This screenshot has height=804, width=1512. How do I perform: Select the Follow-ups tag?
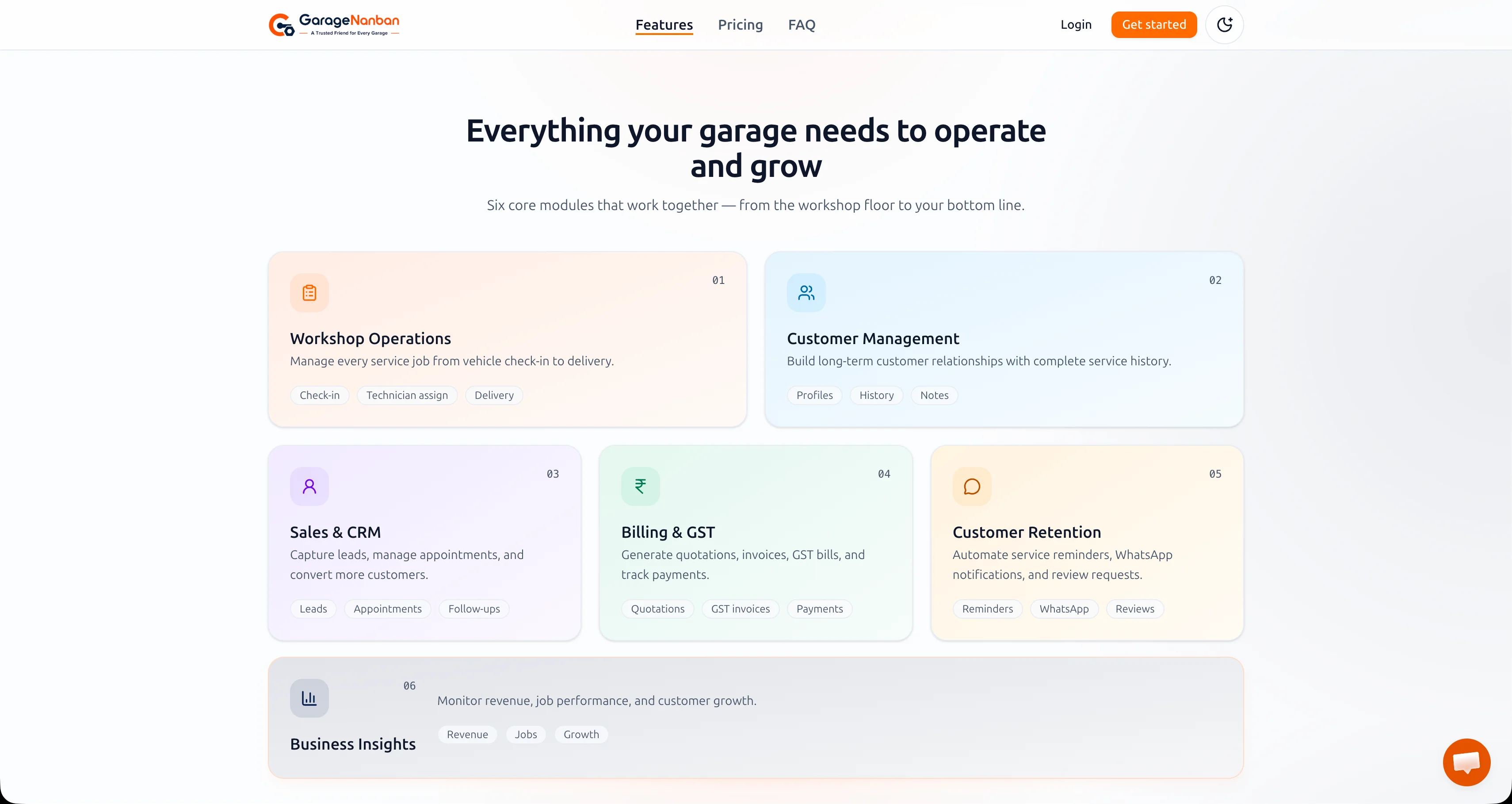[x=473, y=609]
